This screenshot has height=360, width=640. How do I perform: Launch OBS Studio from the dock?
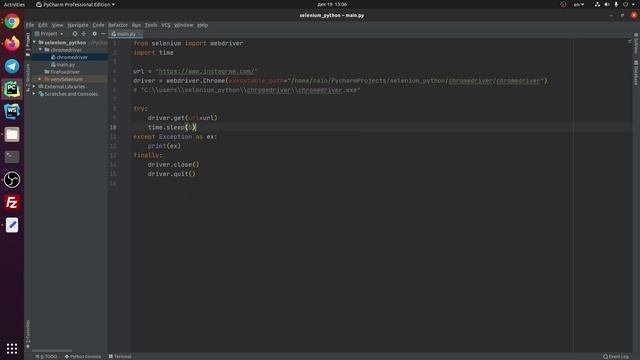pos(12,180)
